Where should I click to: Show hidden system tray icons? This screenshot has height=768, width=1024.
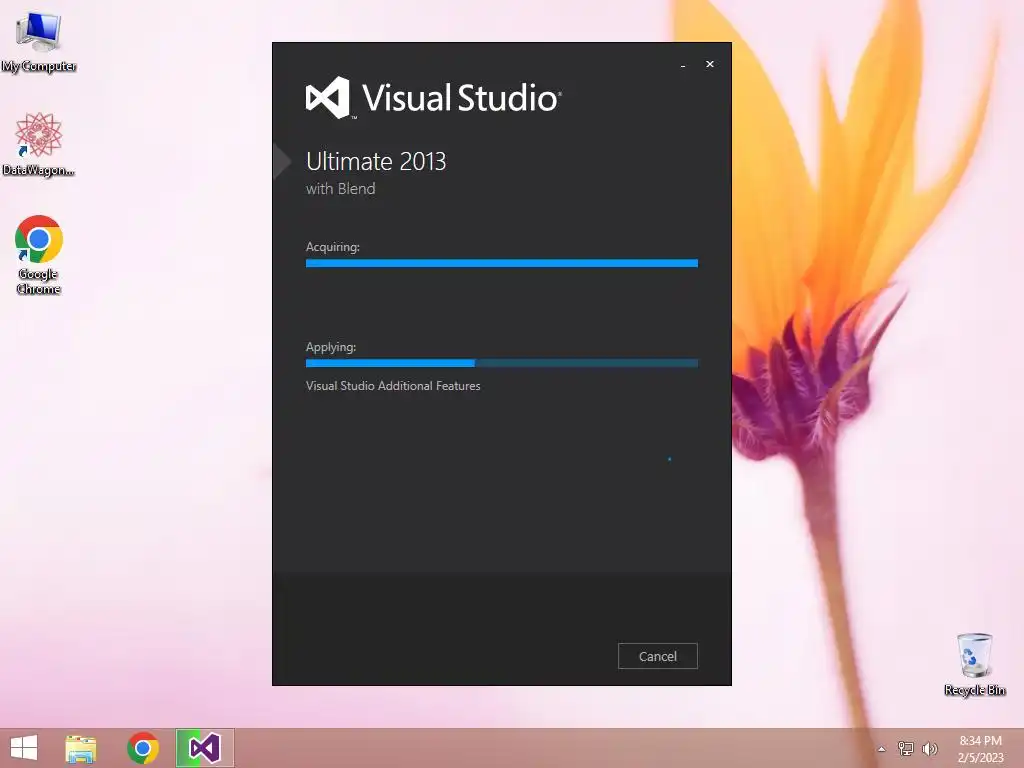click(x=882, y=749)
